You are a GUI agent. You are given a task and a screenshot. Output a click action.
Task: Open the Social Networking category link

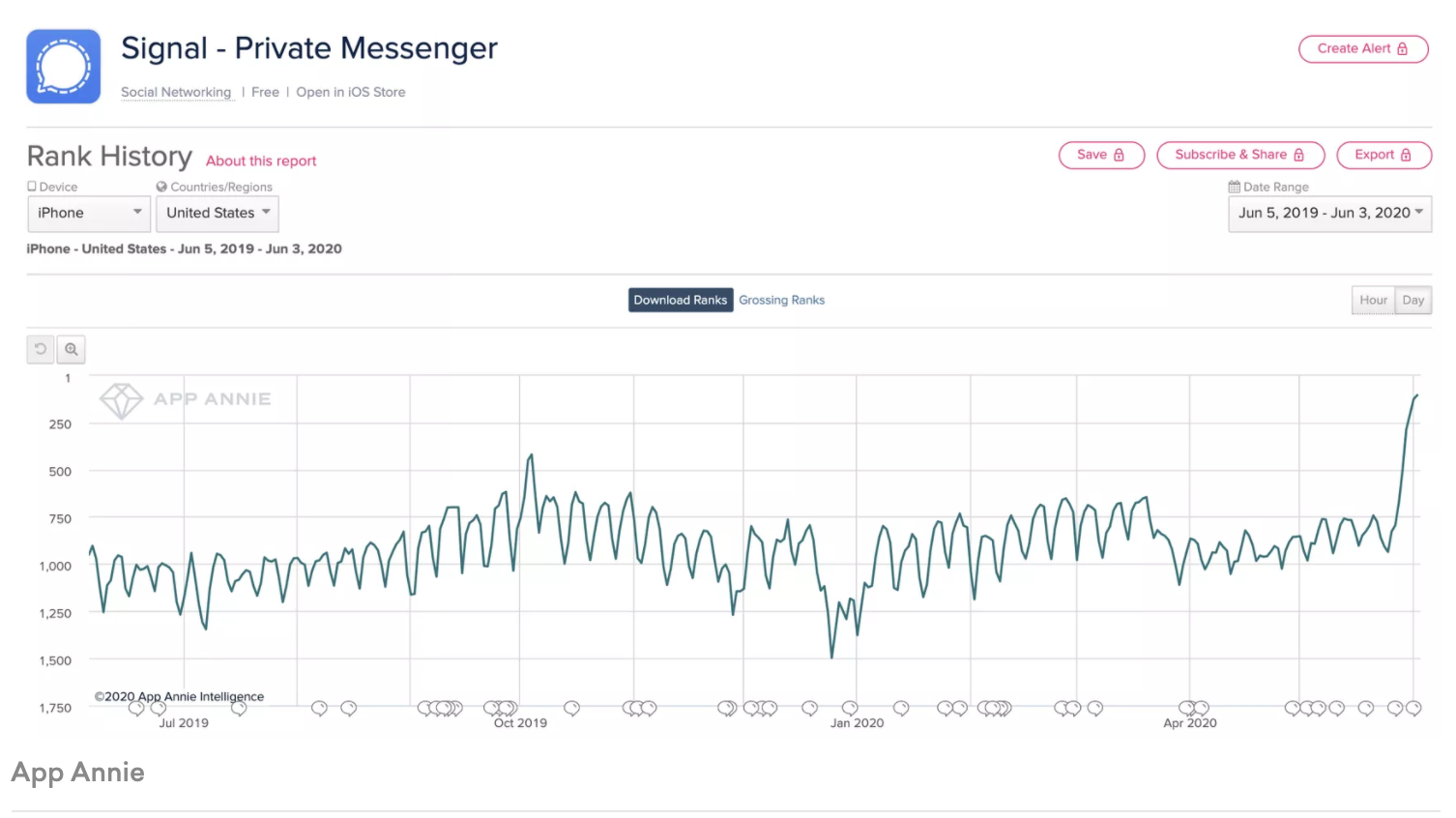(176, 92)
